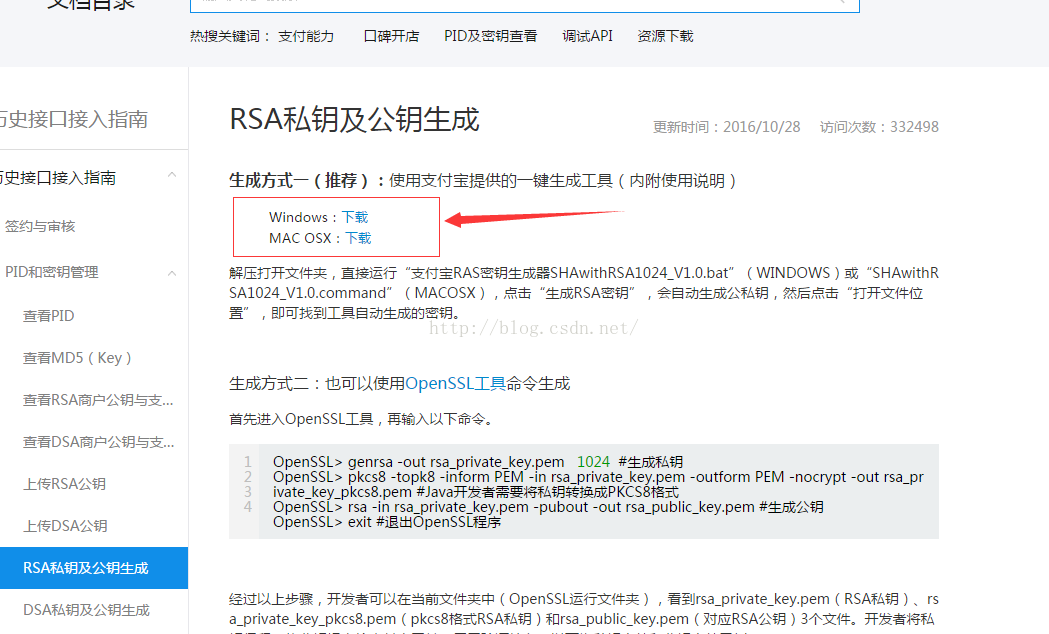This screenshot has width=1049, height=634.
Task: Open the PID及密钥查看 hot keyword link
Action: point(491,35)
